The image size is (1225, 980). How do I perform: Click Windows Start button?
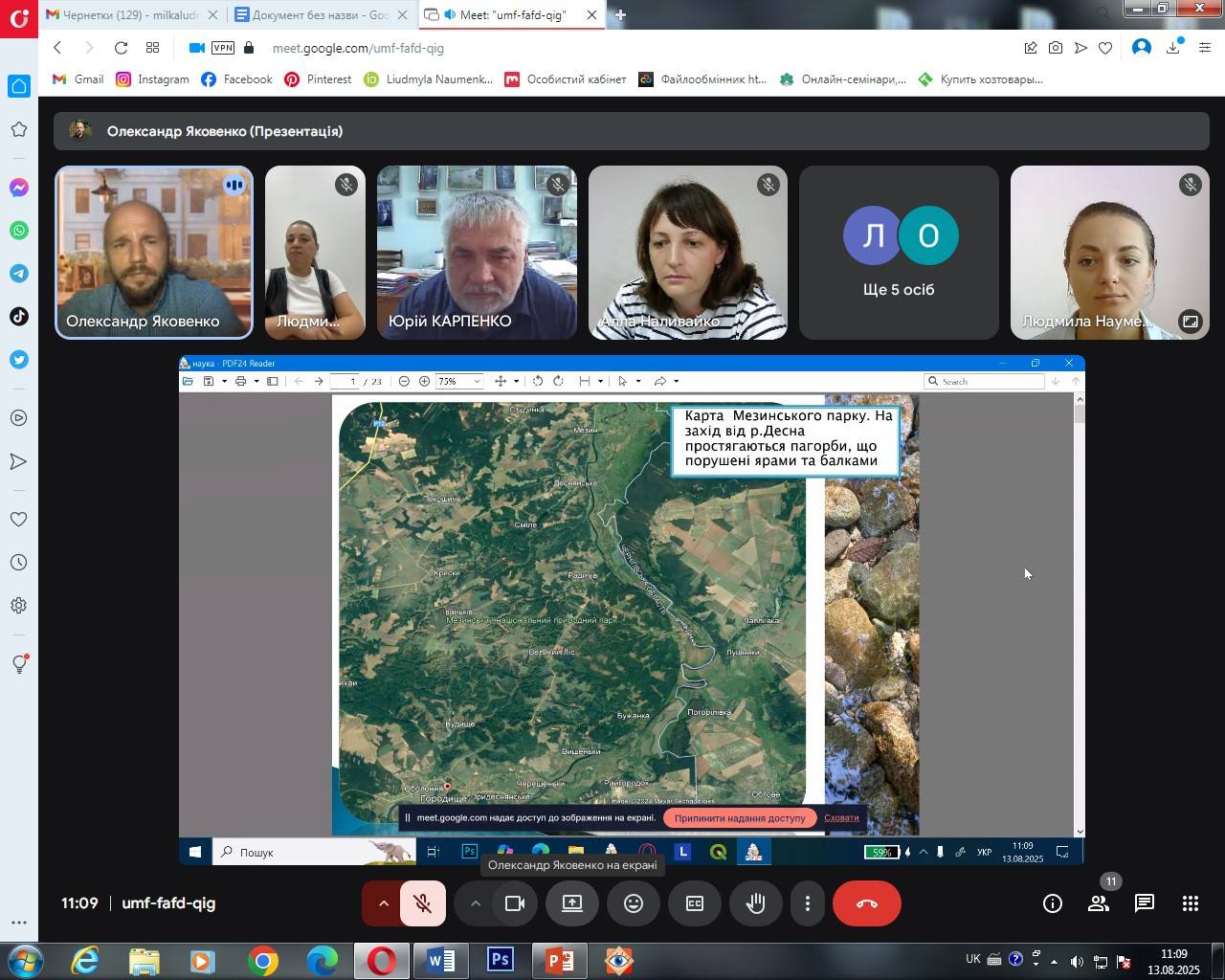pos(24,961)
